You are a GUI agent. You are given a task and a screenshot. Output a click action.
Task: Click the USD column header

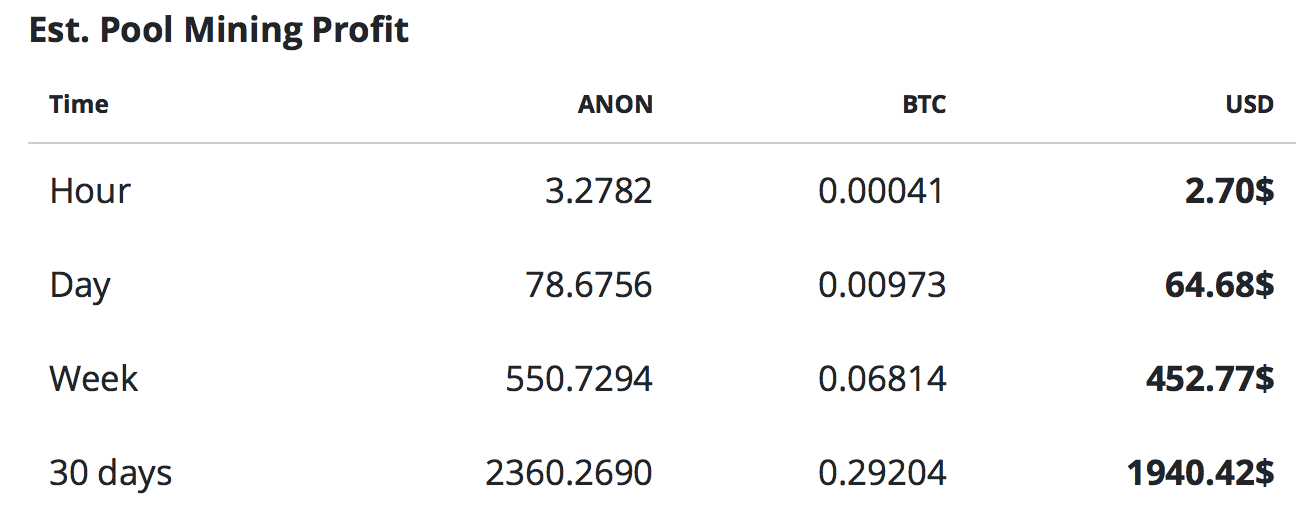click(x=1249, y=104)
